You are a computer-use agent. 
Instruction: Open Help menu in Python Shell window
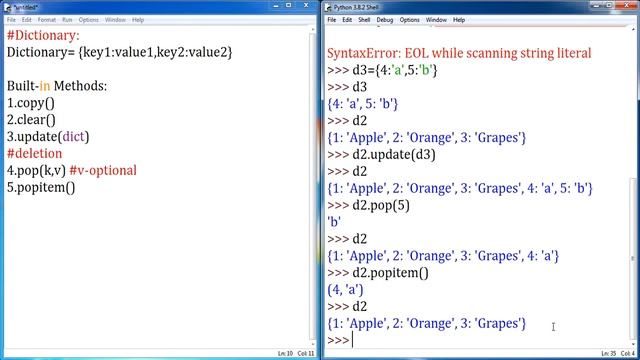[x=459, y=20]
